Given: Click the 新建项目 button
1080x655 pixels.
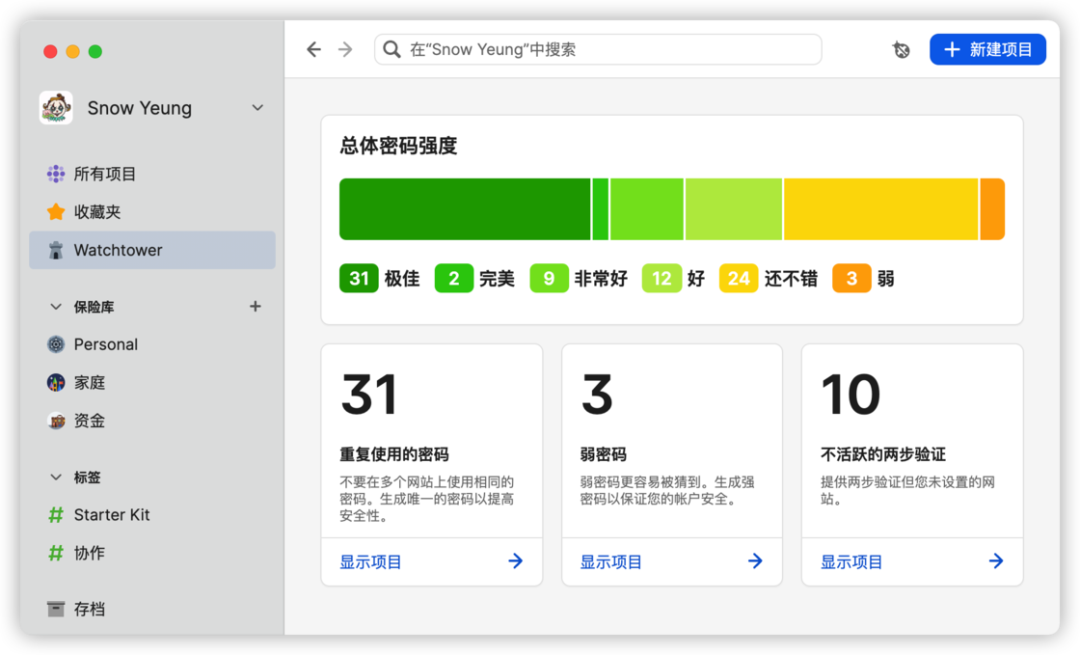Looking at the screenshot, I should (987, 50).
